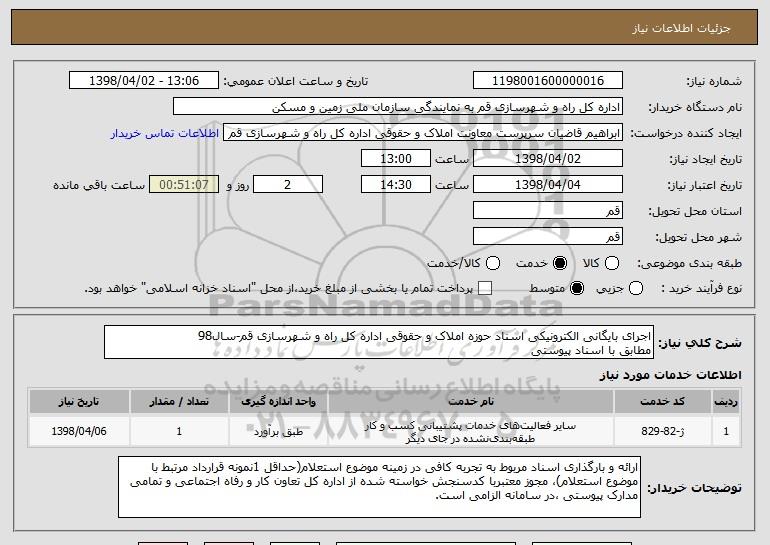This screenshot has height=545, width=770.
Task: Click the واحد اندازه گیری column header
Action: click(x=278, y=402)
